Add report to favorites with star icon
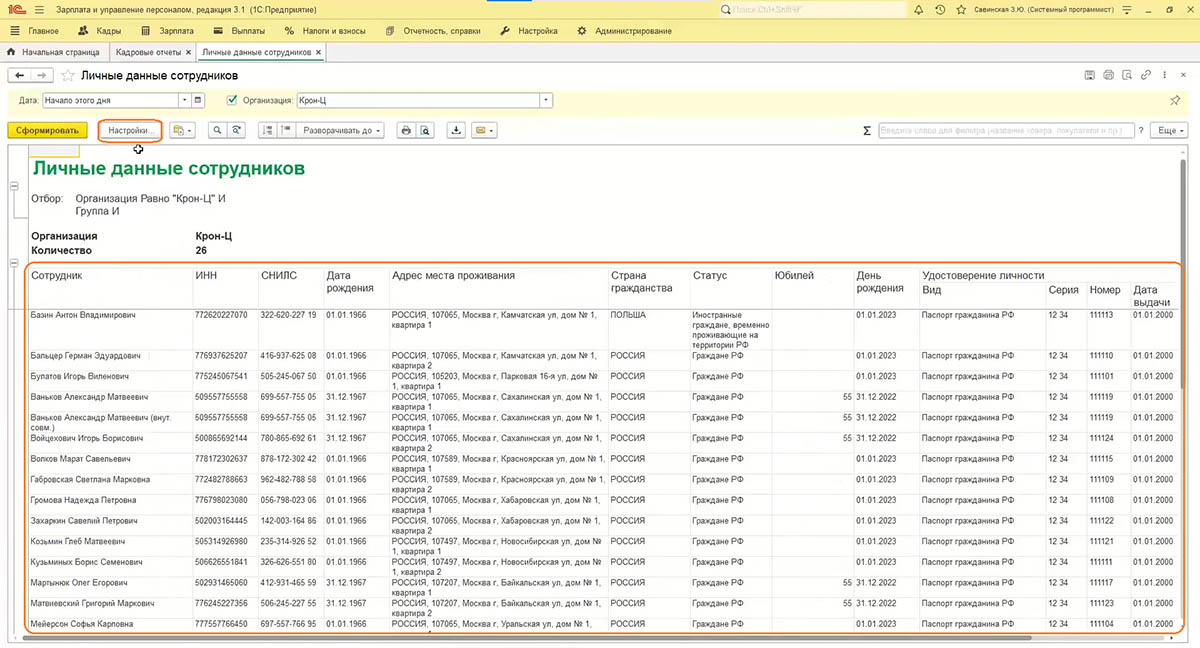The width and height of the screenshot is (1200, 648). 68,75
